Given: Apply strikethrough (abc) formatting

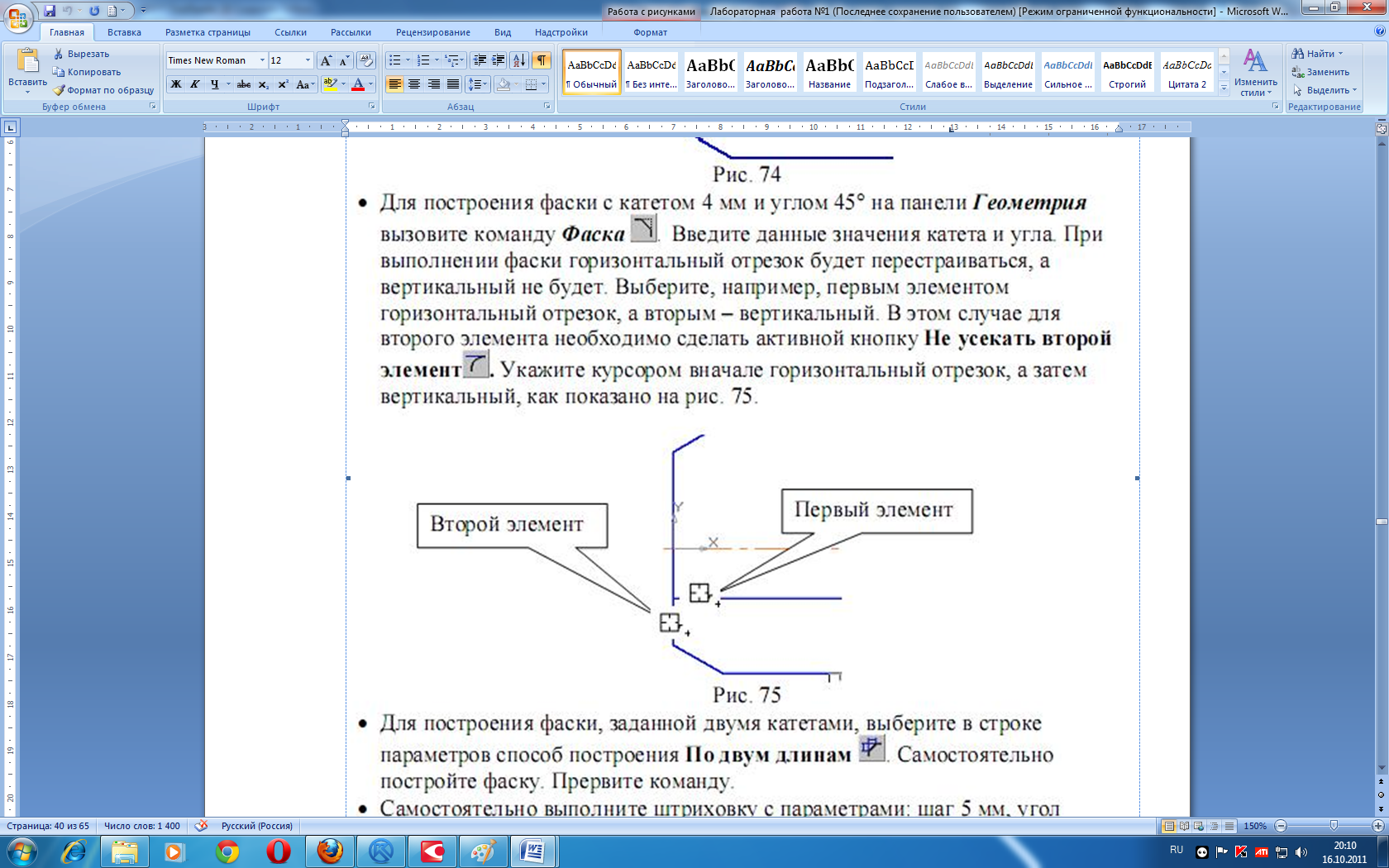Looking at the screenshot, I should click(x=244, y=84).
